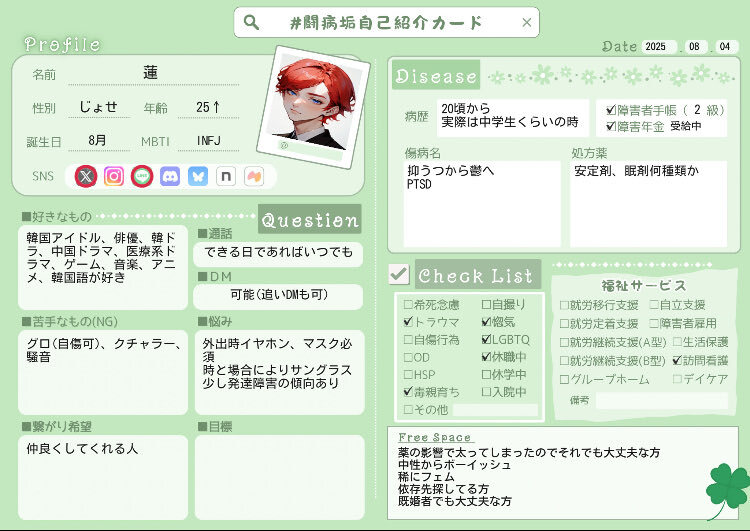This screenshot has width=750, height=531.
Task: Enable the HSP checkbox
Action: pyautogui.click(x=407, y=375)
